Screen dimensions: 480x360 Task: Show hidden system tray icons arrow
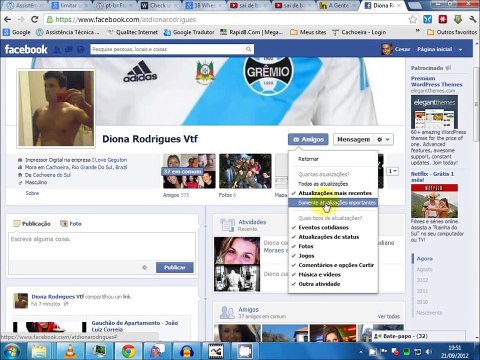pos(361,352)
